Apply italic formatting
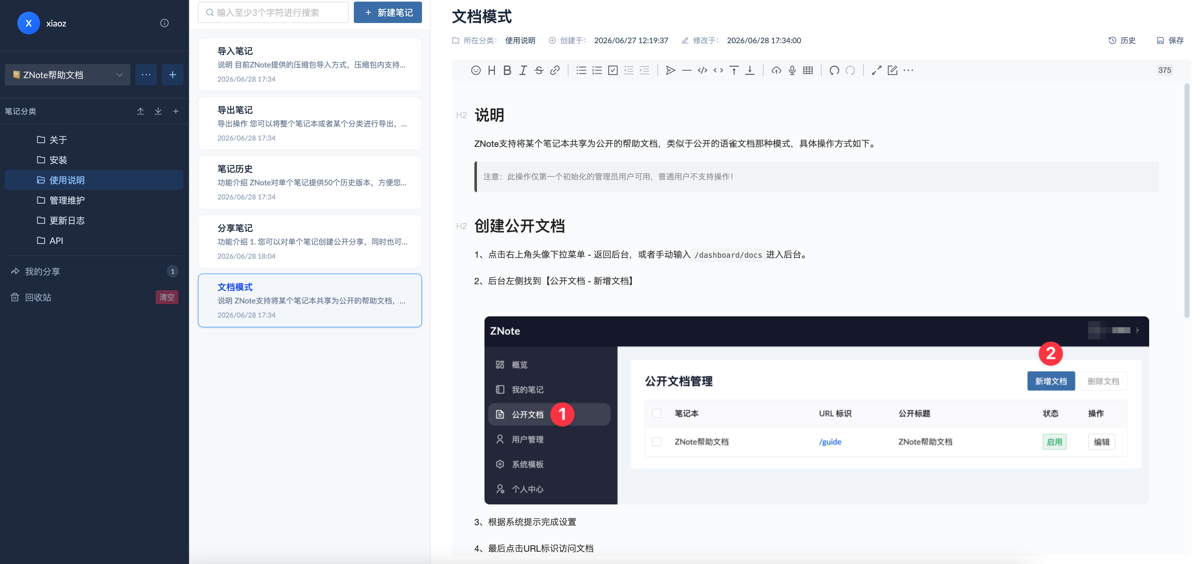 pyautogui.click(x=523, y=70)
